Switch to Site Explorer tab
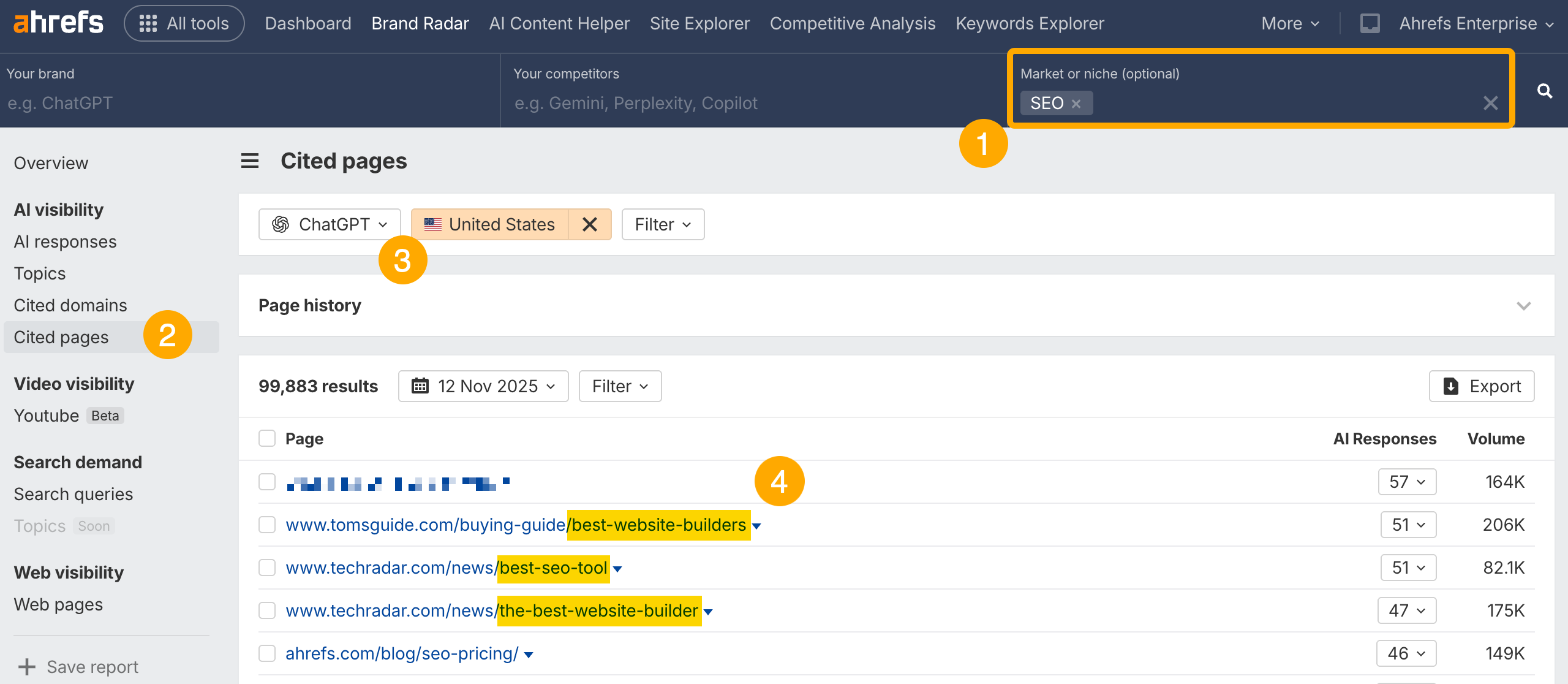The height and width of the screenshot is (684, 1568). tap(699, 23)
